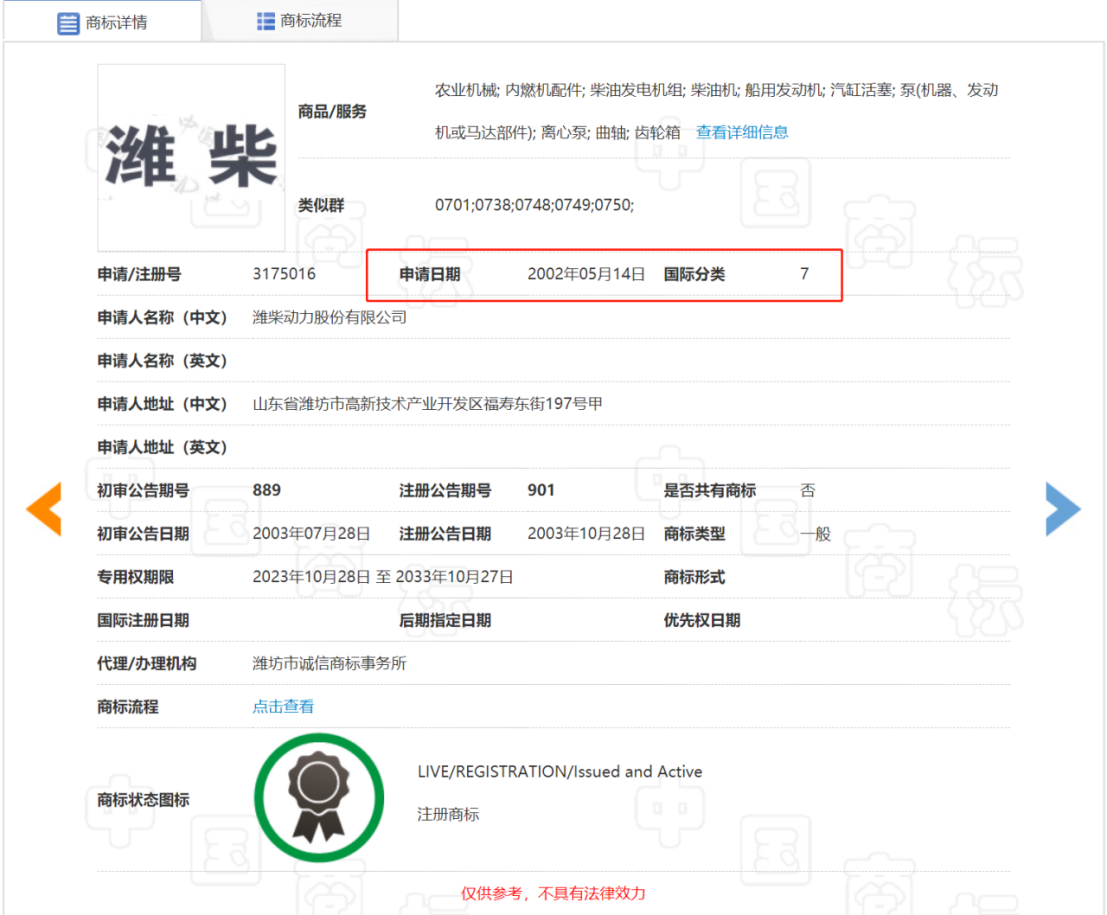
Task: Select the LIVE/REGISTRATION/Issued and Active status text
Action: click(560, 772)
